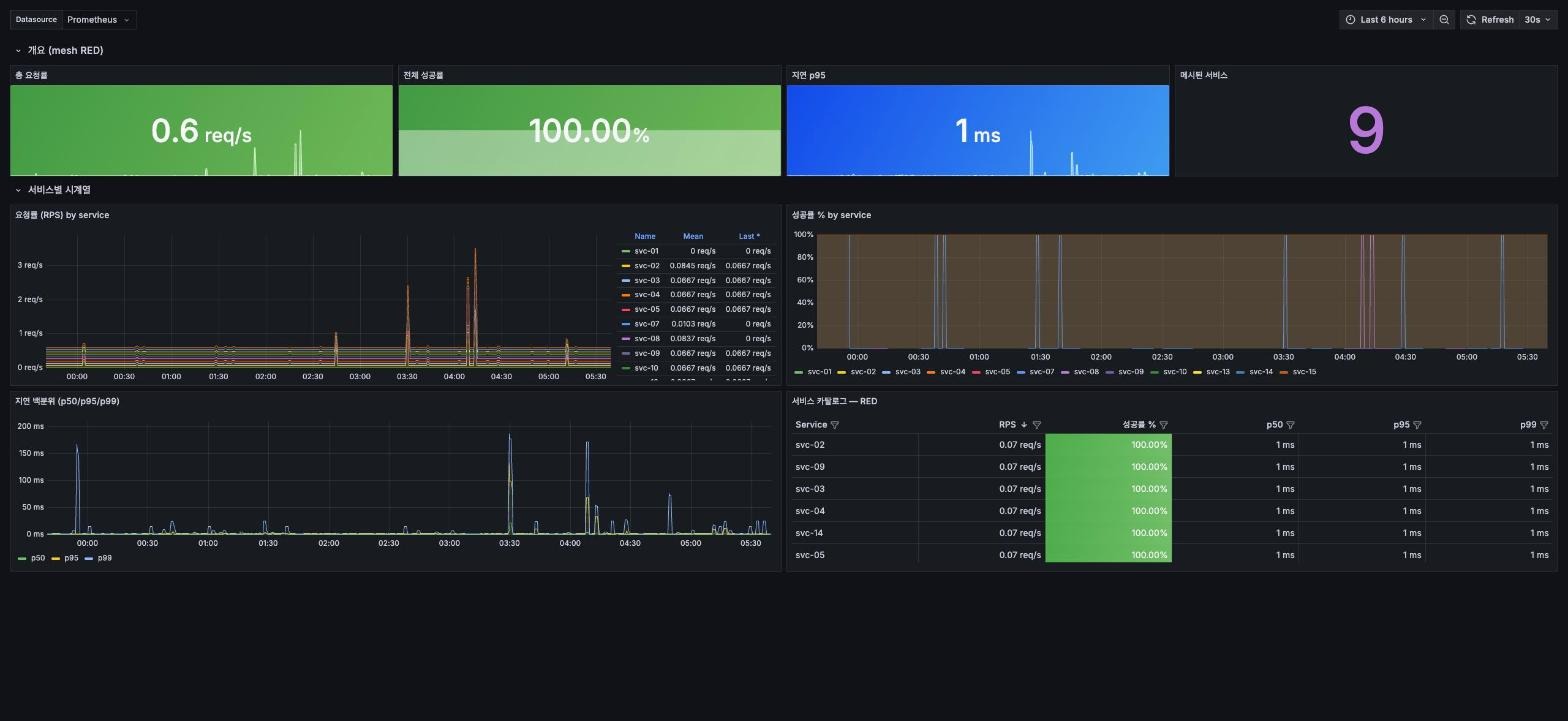Open the p50 column filter icon
1568x721 pixels.
pos(1290,425)
